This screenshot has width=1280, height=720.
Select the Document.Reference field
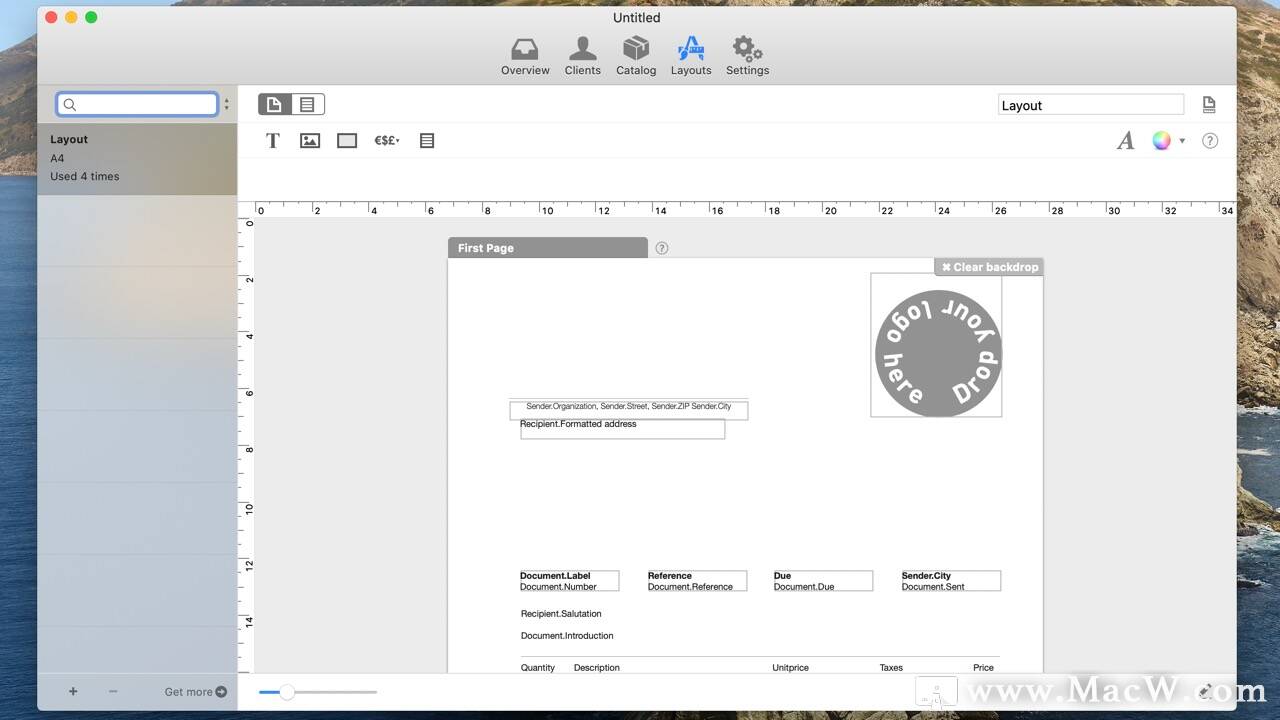coord(690,587)
